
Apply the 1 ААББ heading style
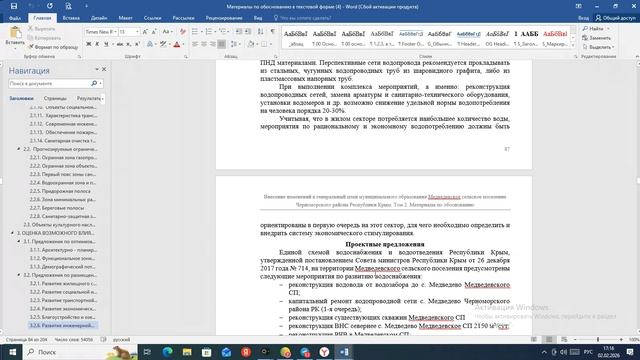tap(526, 38)
